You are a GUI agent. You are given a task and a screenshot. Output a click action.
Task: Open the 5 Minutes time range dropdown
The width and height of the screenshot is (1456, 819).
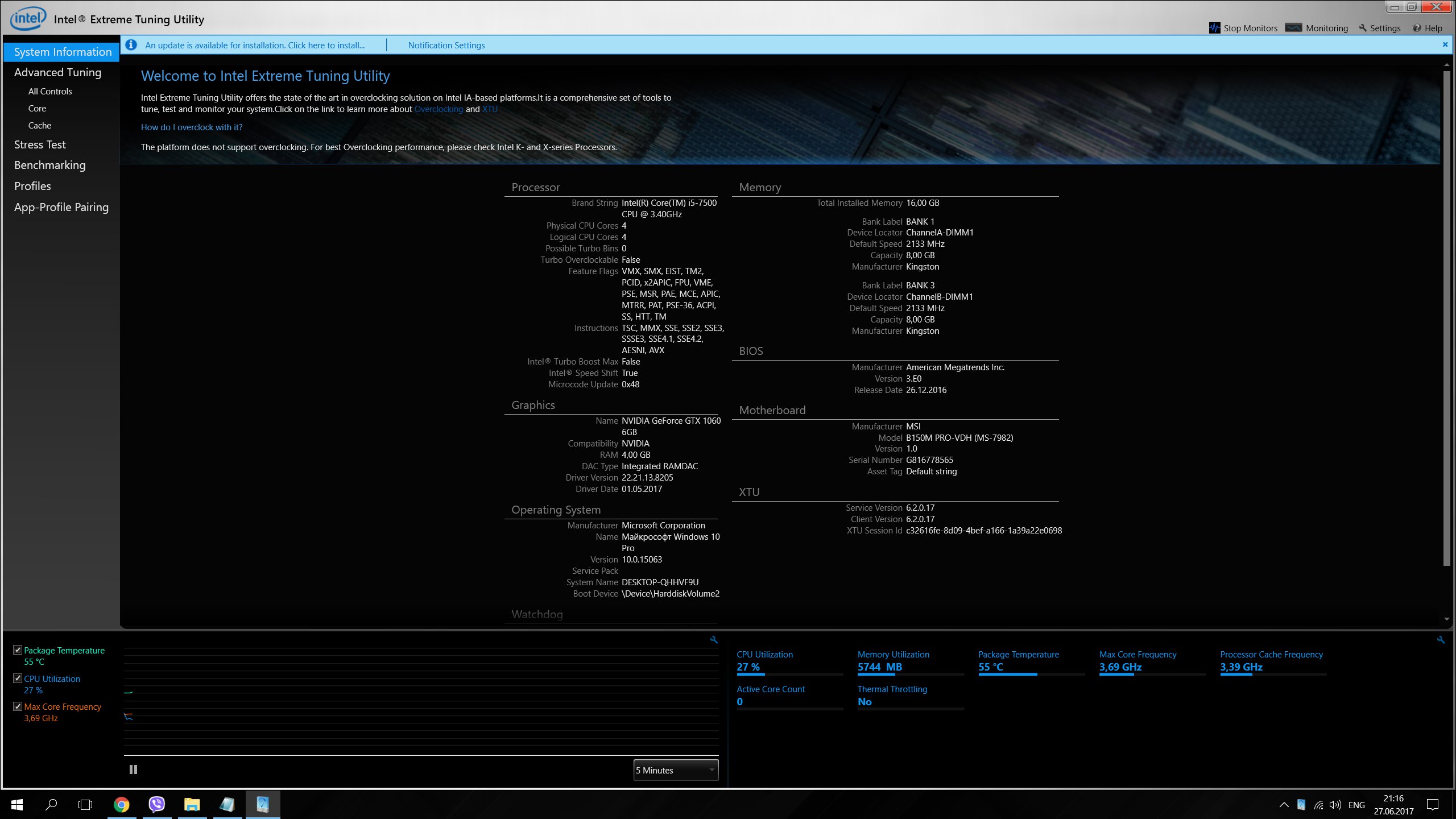click(676, 770)
